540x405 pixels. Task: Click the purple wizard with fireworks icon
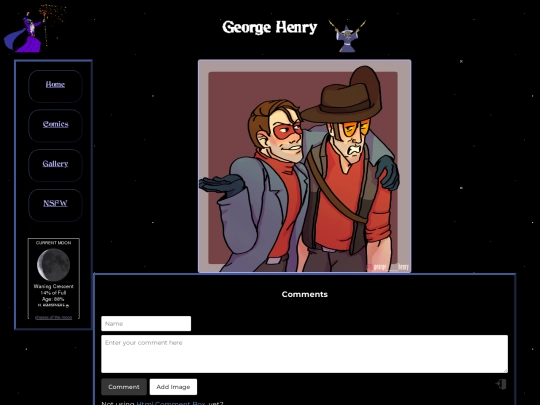coord(34,28)
